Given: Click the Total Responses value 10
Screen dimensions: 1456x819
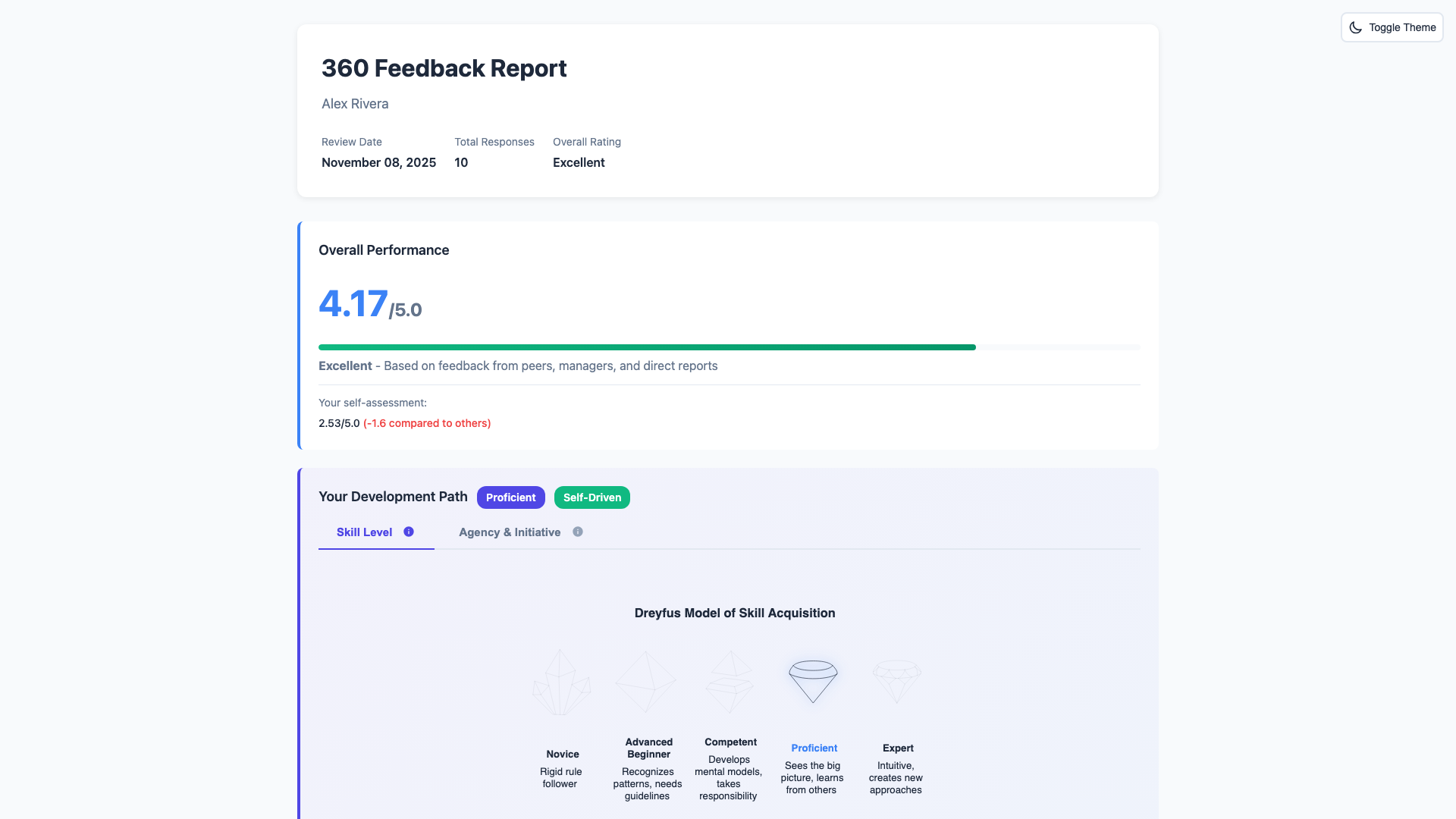Looking at the screenshot, I should coord(460,162).
